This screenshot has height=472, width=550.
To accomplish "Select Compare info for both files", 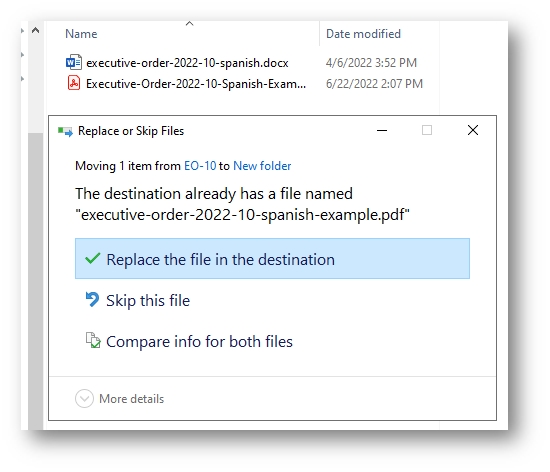I will [x=199, y=342].
